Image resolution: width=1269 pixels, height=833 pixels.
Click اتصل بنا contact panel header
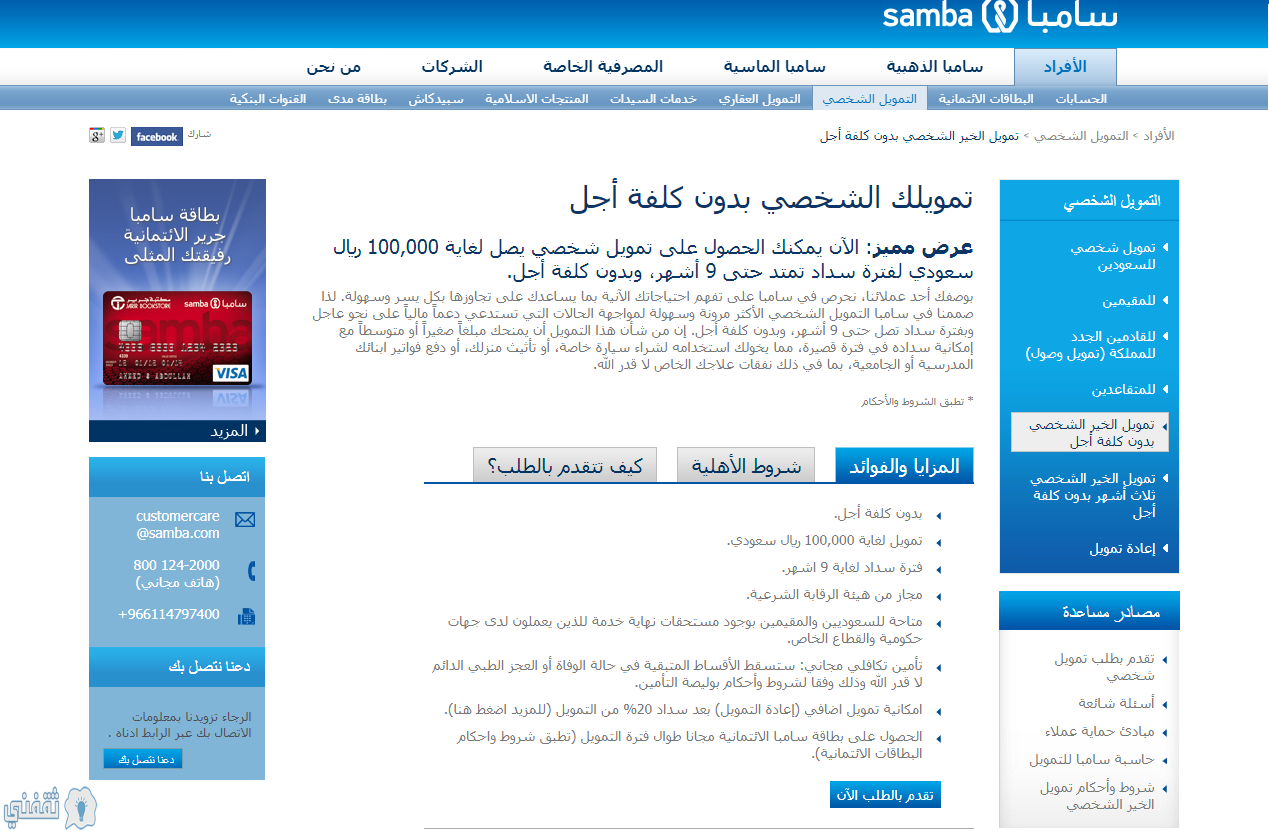177,477
